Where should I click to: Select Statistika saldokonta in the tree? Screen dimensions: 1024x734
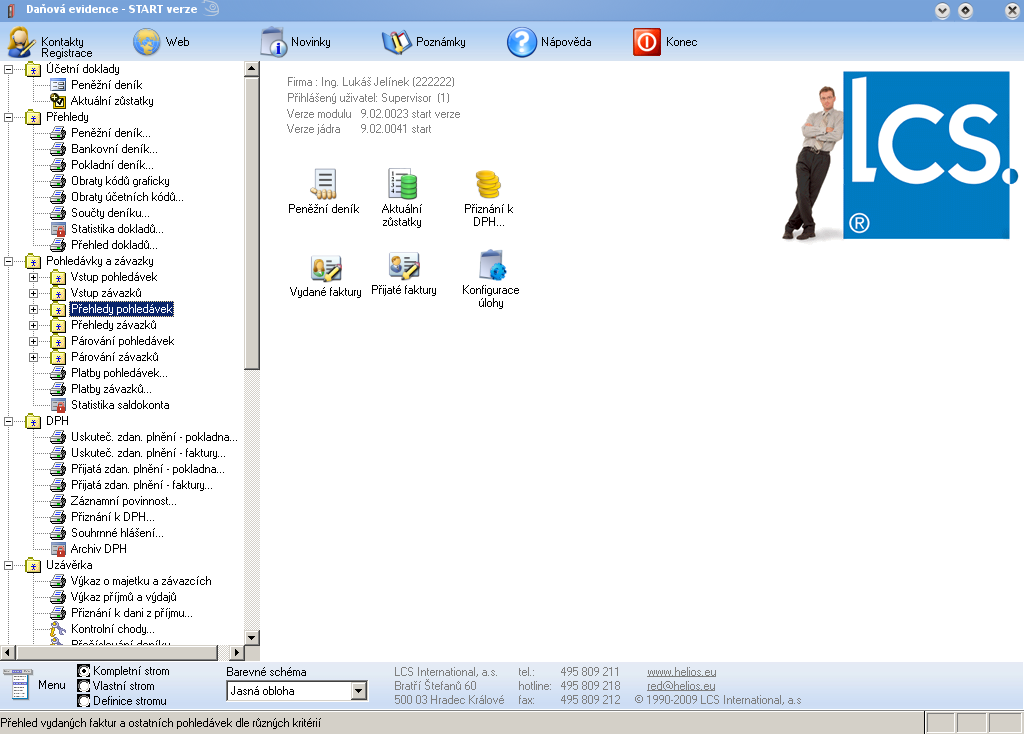tap(119, 405)
